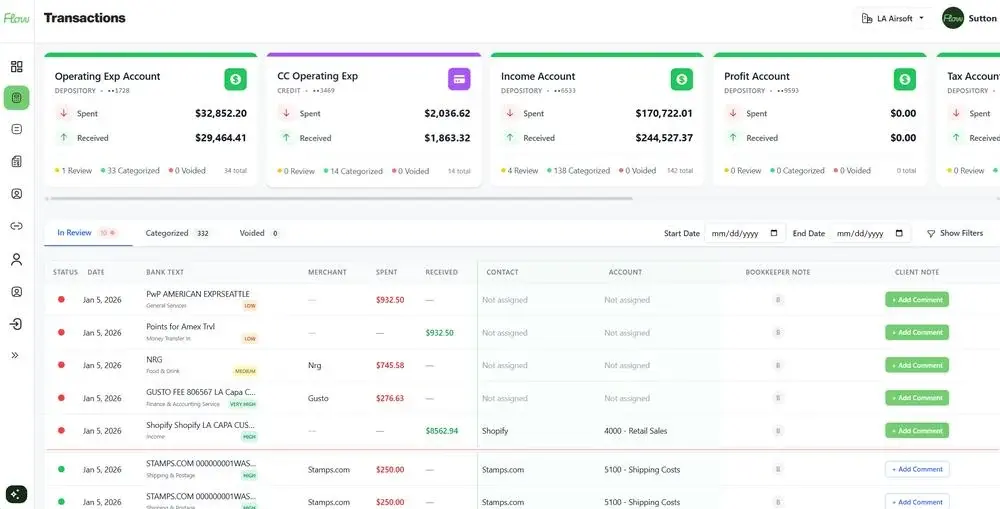This screenshot has height=509, width=1000.
Task: Click Show Filters button
Action: coord(955,233)
